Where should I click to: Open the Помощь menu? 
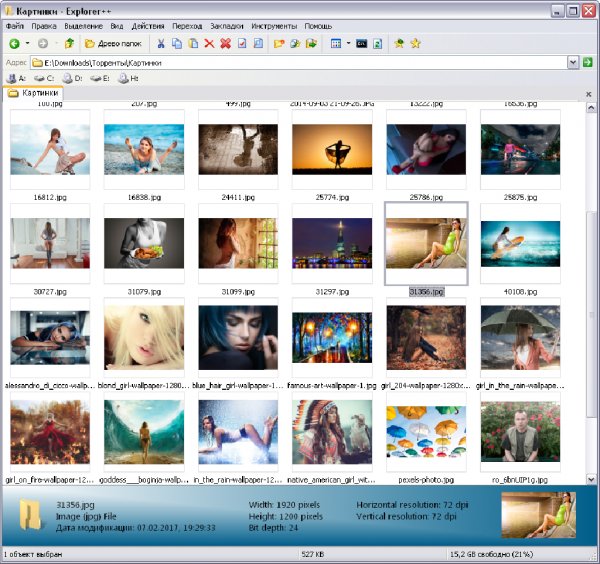point(318,26)
